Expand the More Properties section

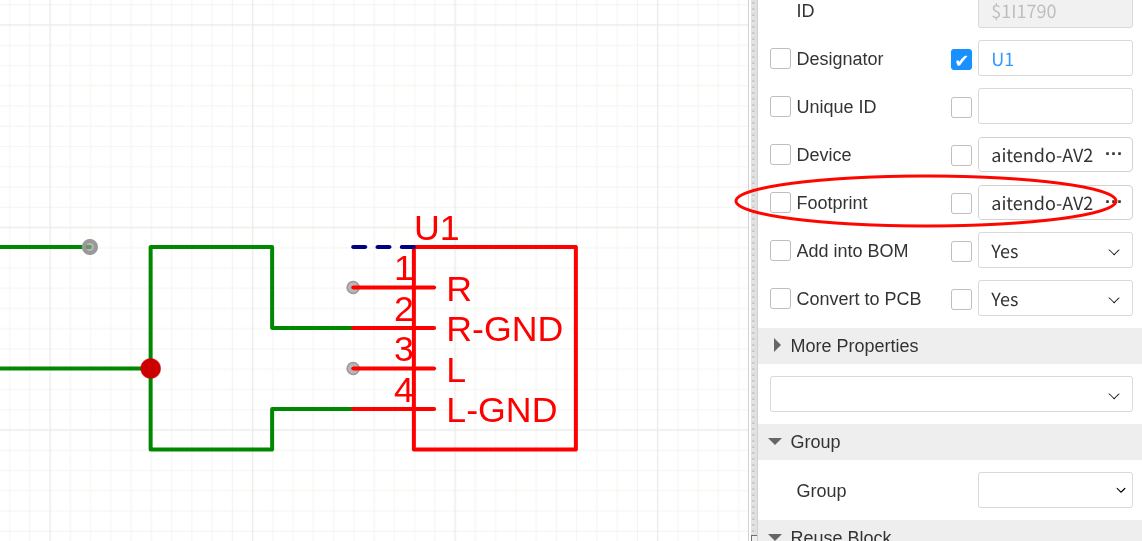pyautogui.click(x=950, y=346)
